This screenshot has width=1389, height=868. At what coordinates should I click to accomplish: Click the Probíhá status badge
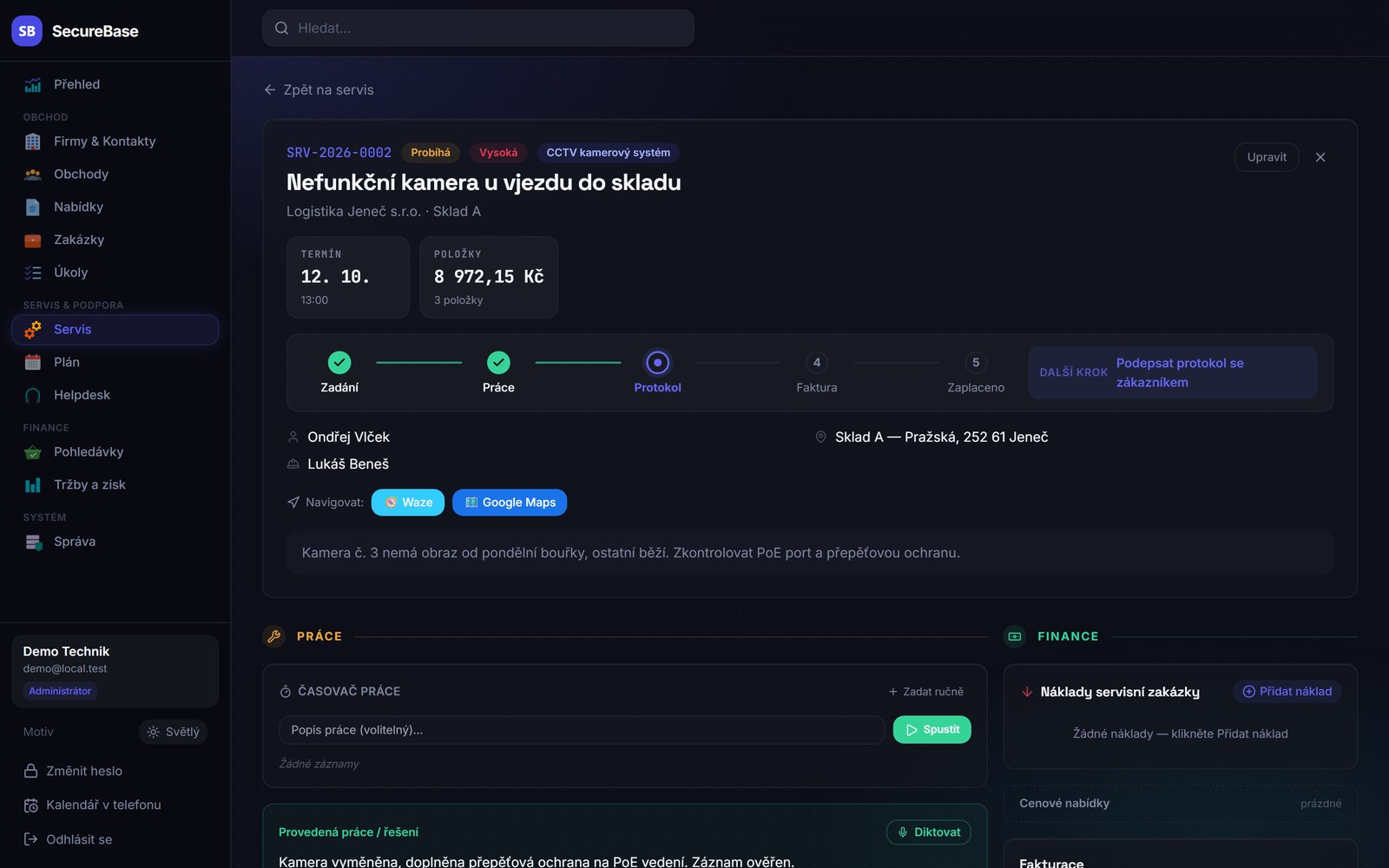click(x=431, y=153)
